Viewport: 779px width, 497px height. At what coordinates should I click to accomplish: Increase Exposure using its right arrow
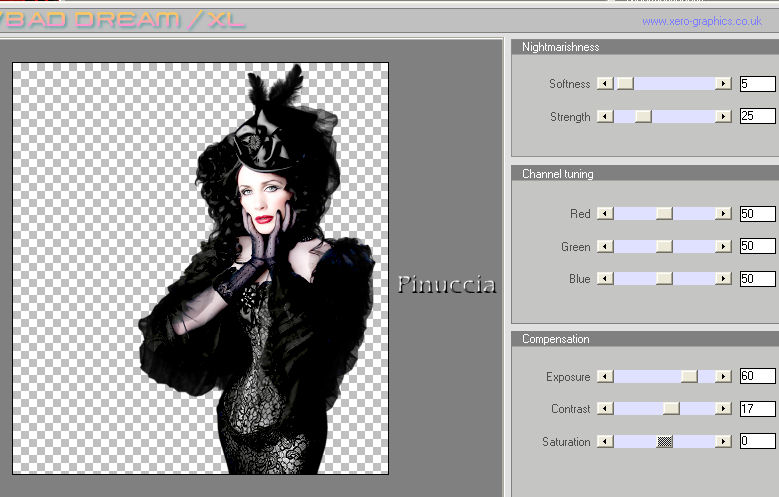point(723,377)
